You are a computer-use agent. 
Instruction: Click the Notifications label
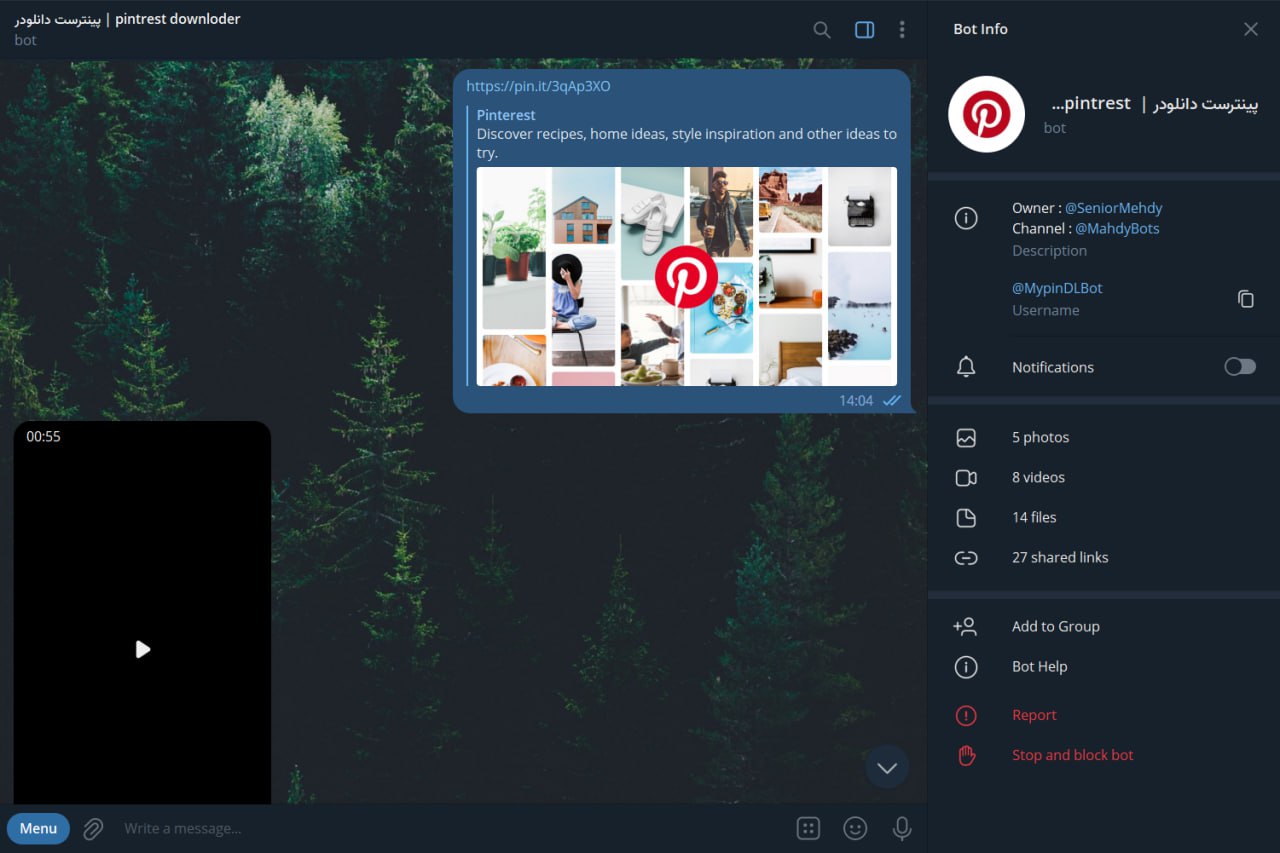click(x=1053, y=367)
